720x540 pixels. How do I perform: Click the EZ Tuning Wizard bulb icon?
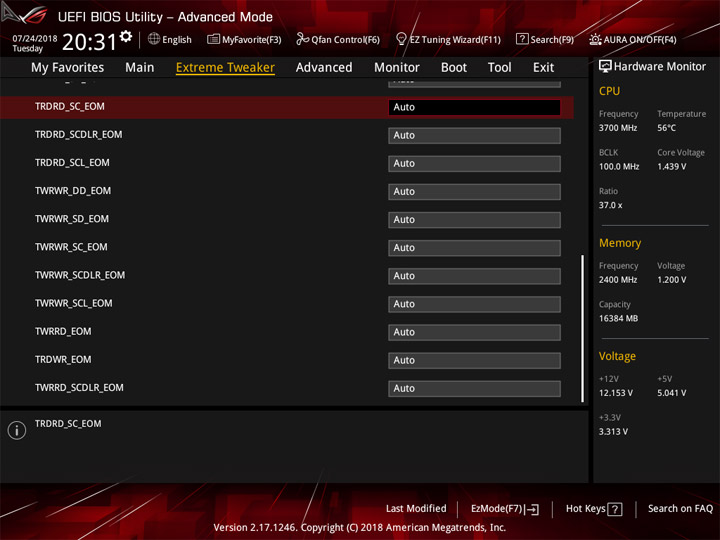(401, 39)
